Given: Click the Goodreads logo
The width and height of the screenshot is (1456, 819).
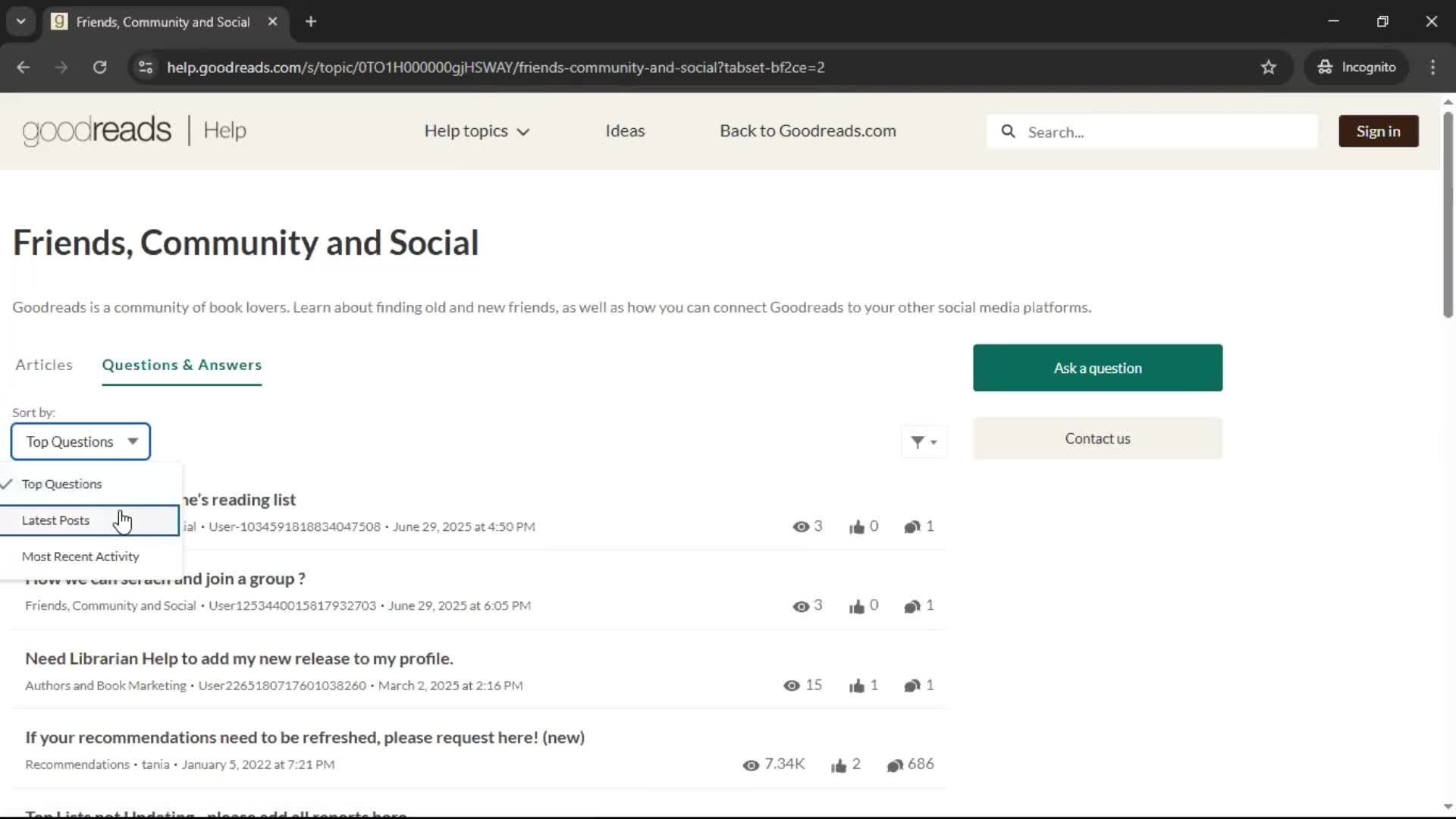Looking at the screenshot, I should [x=96, y=130].
